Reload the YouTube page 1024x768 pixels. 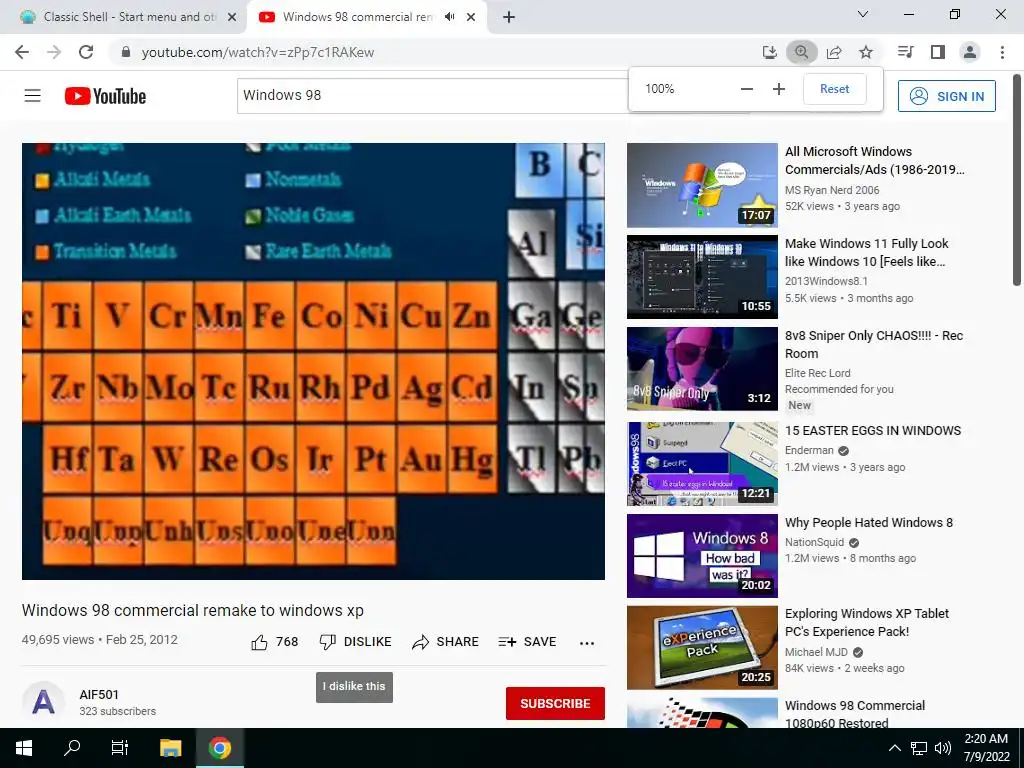[x=86, y=52]
